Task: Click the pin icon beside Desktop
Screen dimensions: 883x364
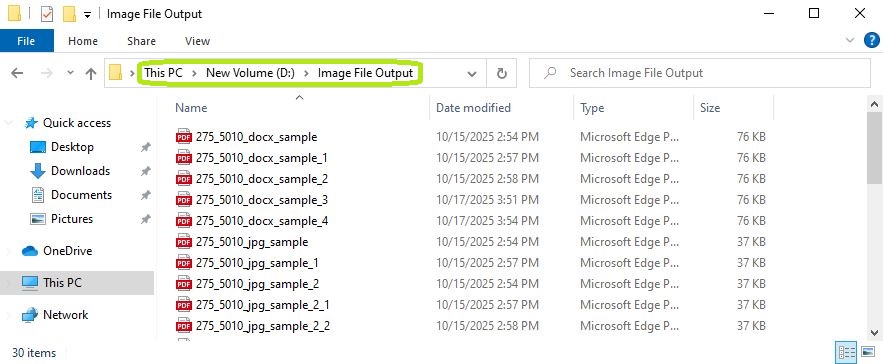Action: (x=145, y=148)
